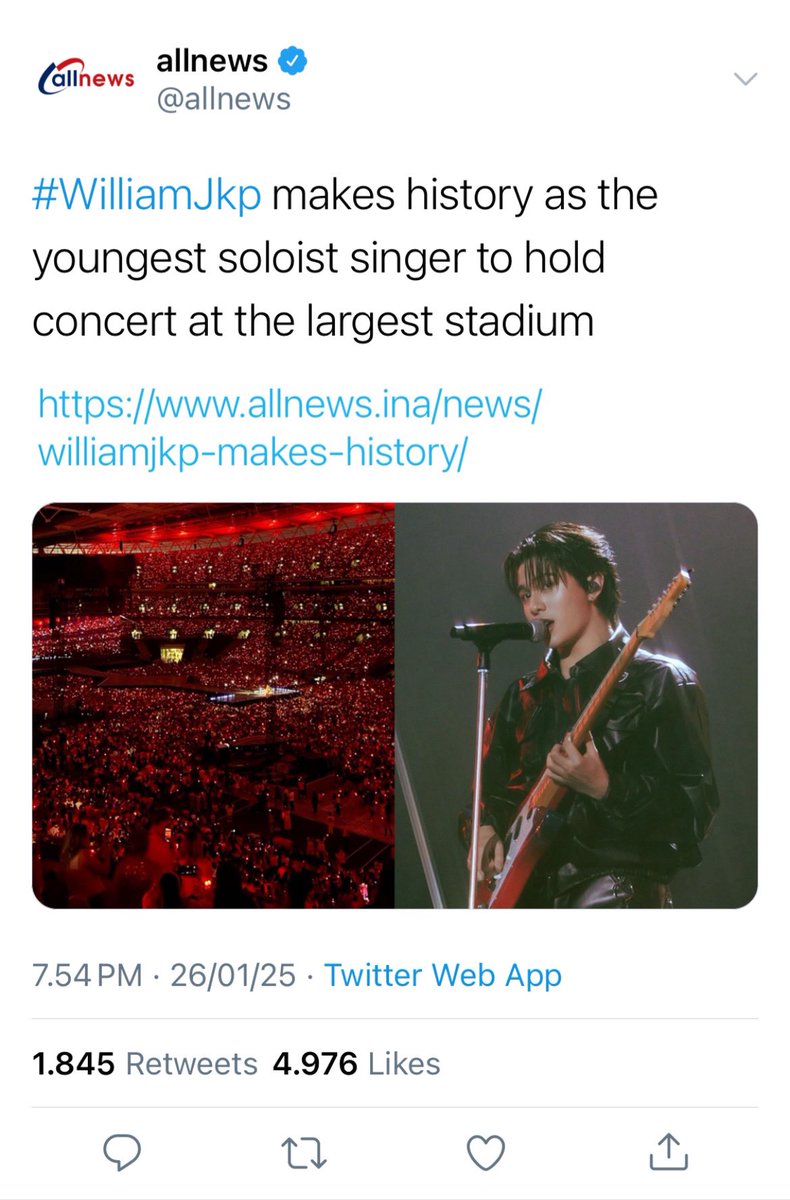This screenshot has height=1200, width=790.
Task: Click the allnews display name
Action: (x=211, y=61)
